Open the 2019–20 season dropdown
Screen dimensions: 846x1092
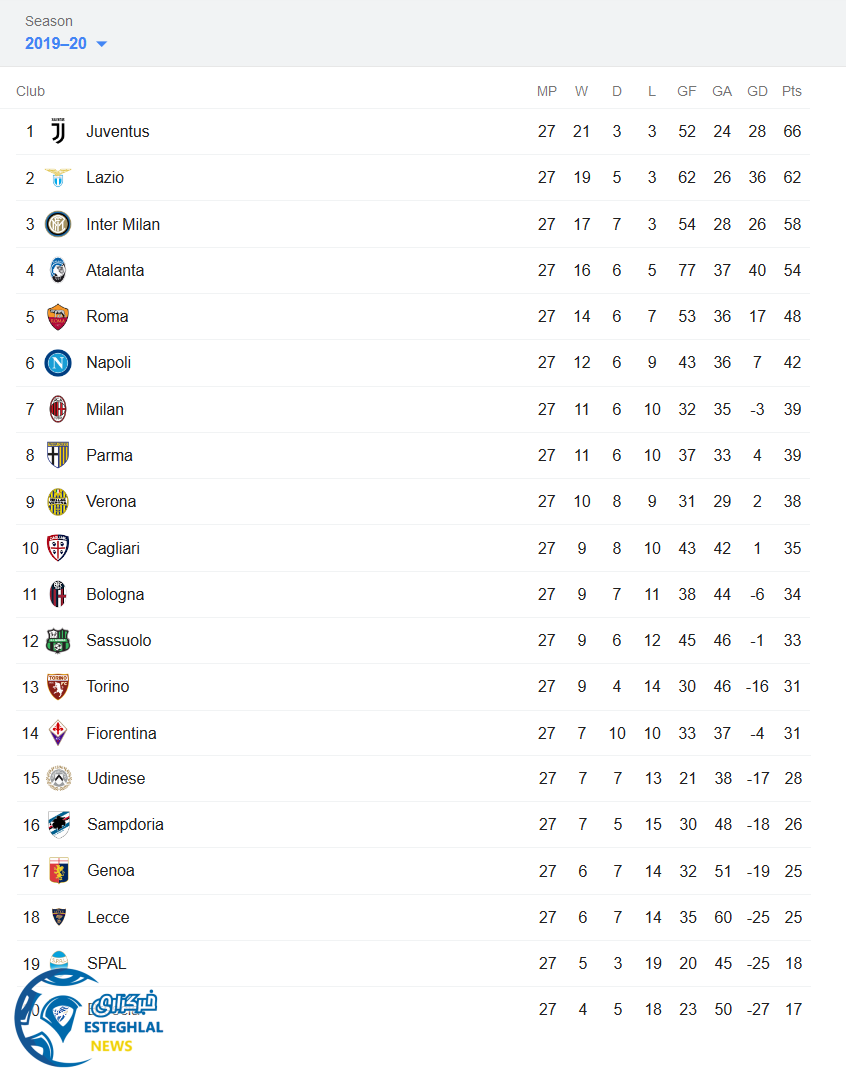tap(57, 44)
